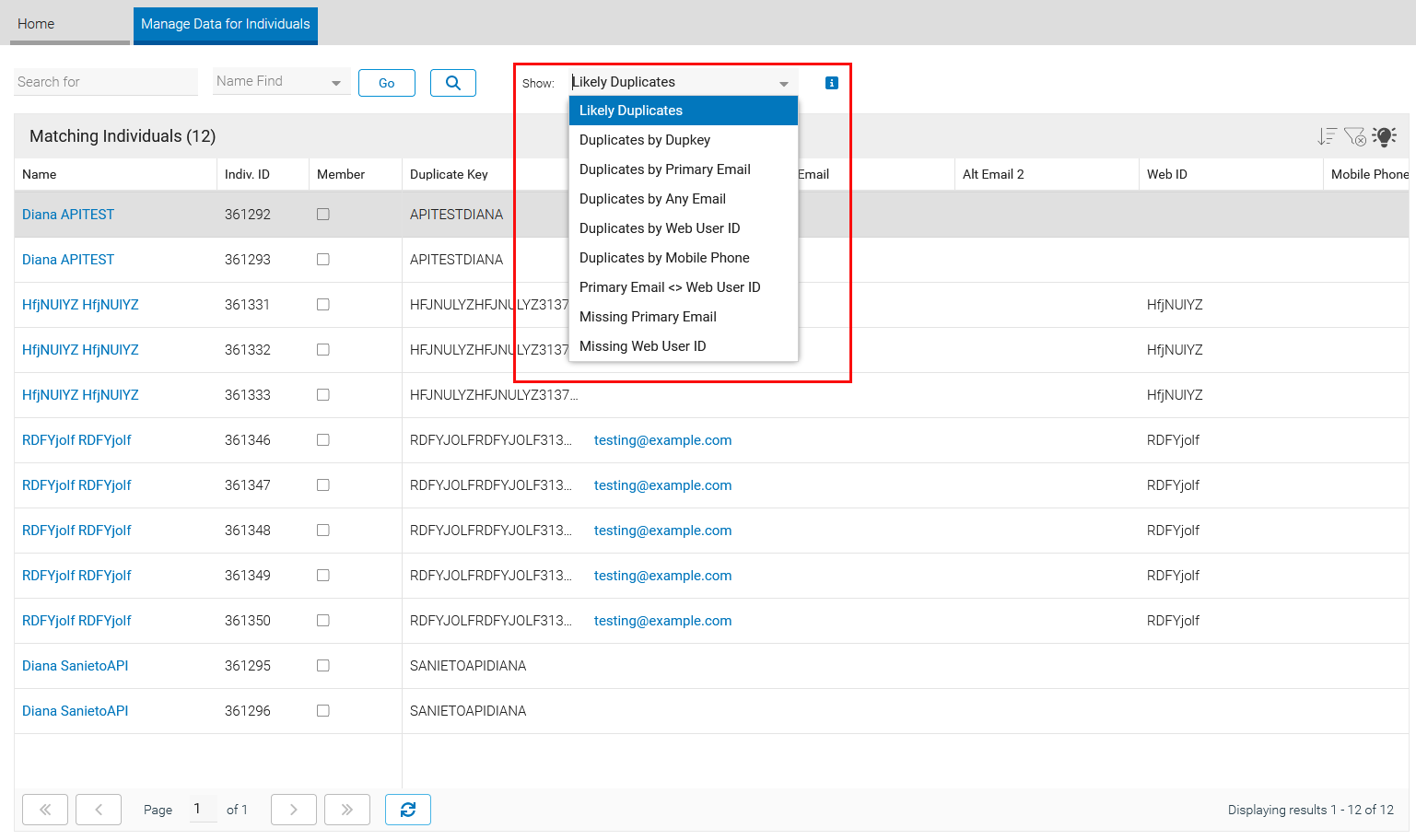
Task: Switch to the Home tab
Action: click(37, 24)
